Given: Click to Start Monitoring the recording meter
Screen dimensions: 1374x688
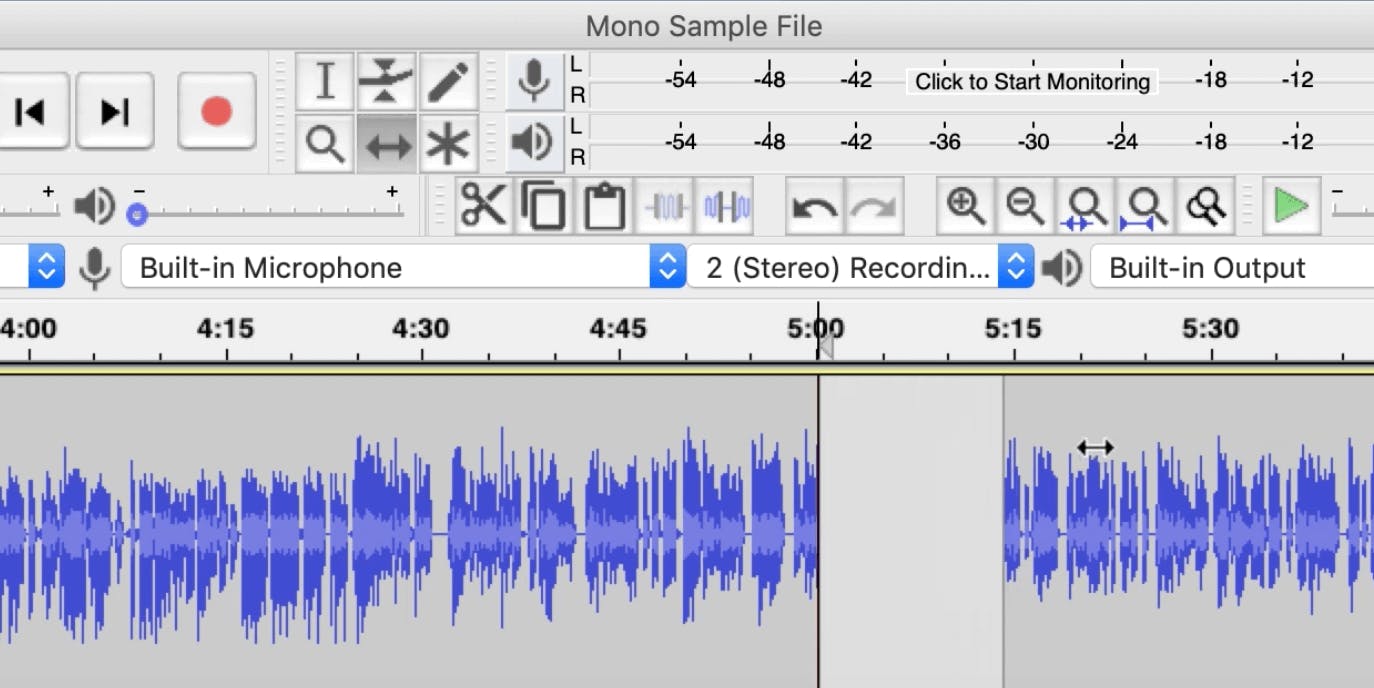Looking at the screenshot, I should click(x=1030, y=81).
